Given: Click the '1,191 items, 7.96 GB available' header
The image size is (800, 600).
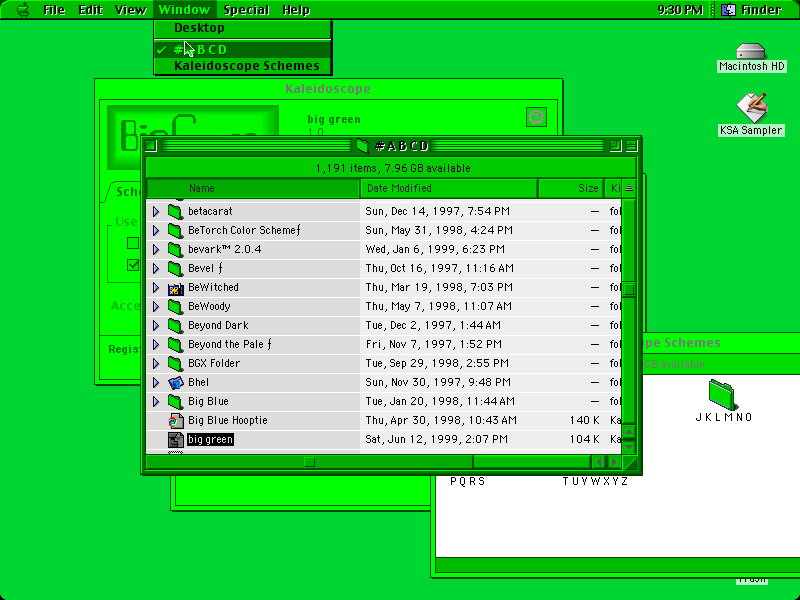Looking at the screenshot, I should (x=393, y=168).
